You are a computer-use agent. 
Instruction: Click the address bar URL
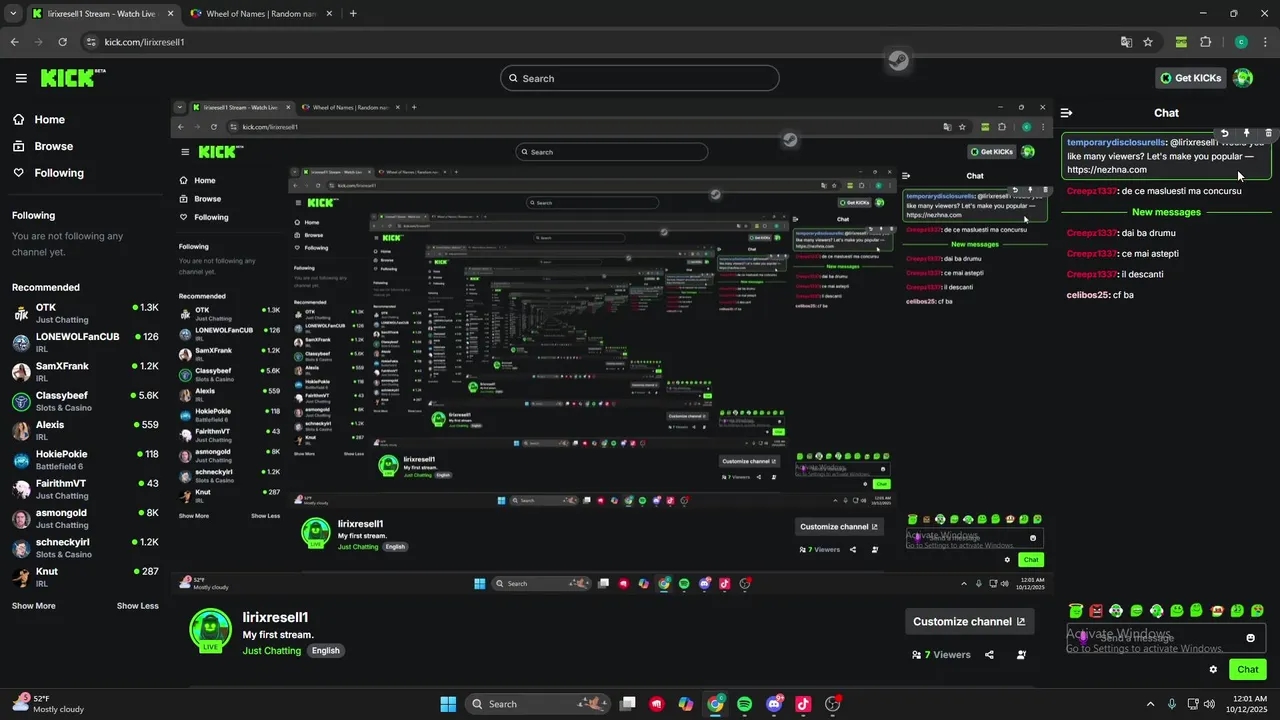point(145,42)
